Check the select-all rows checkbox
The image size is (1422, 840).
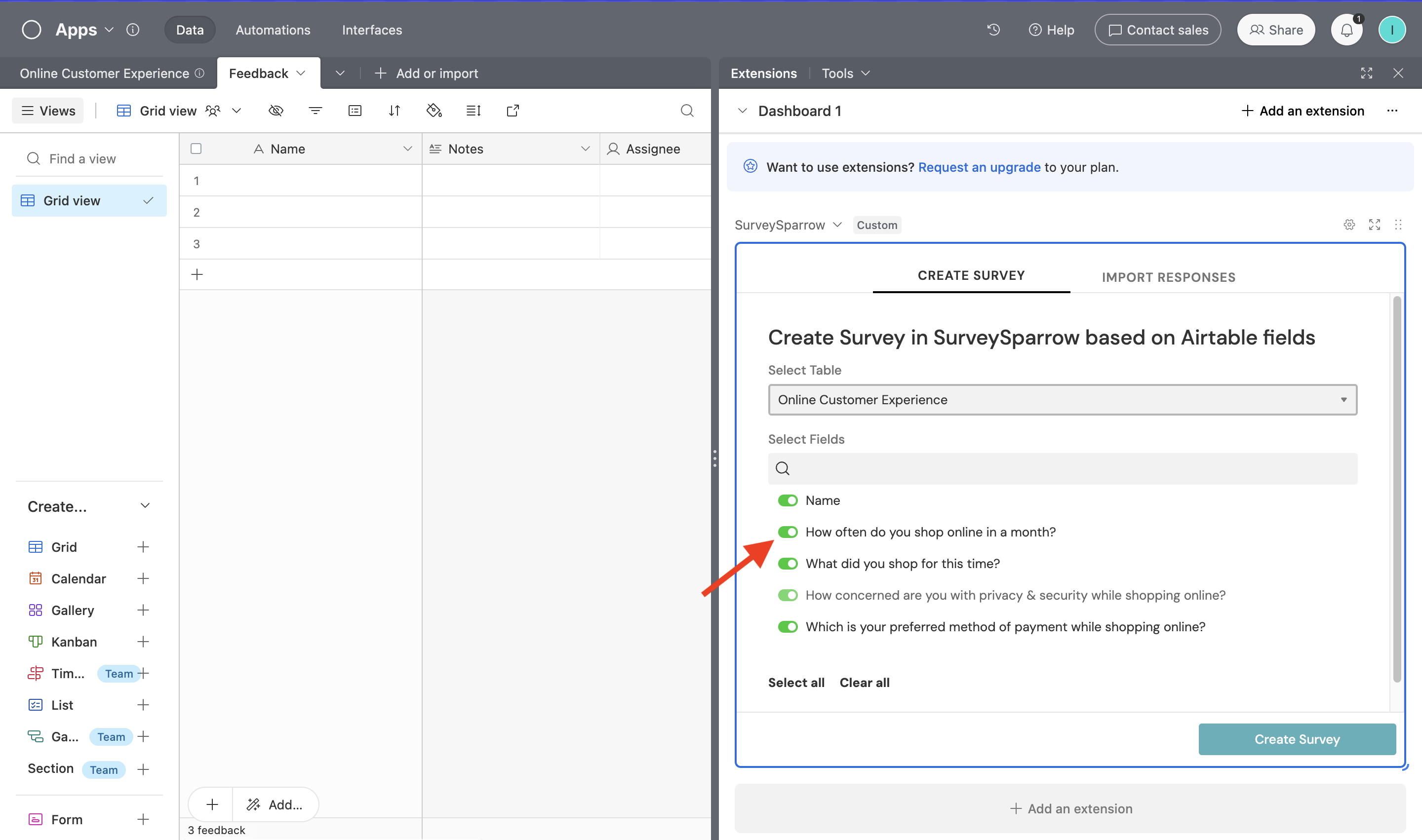pyautogui.click(x=196, y=149)
